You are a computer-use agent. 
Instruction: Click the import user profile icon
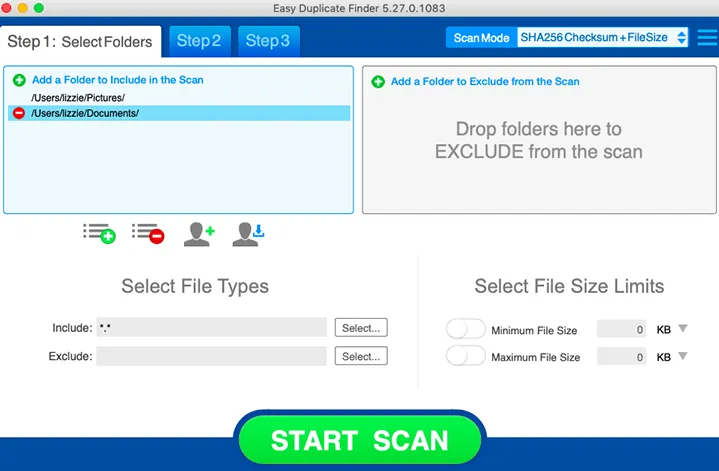coord(248,234)
